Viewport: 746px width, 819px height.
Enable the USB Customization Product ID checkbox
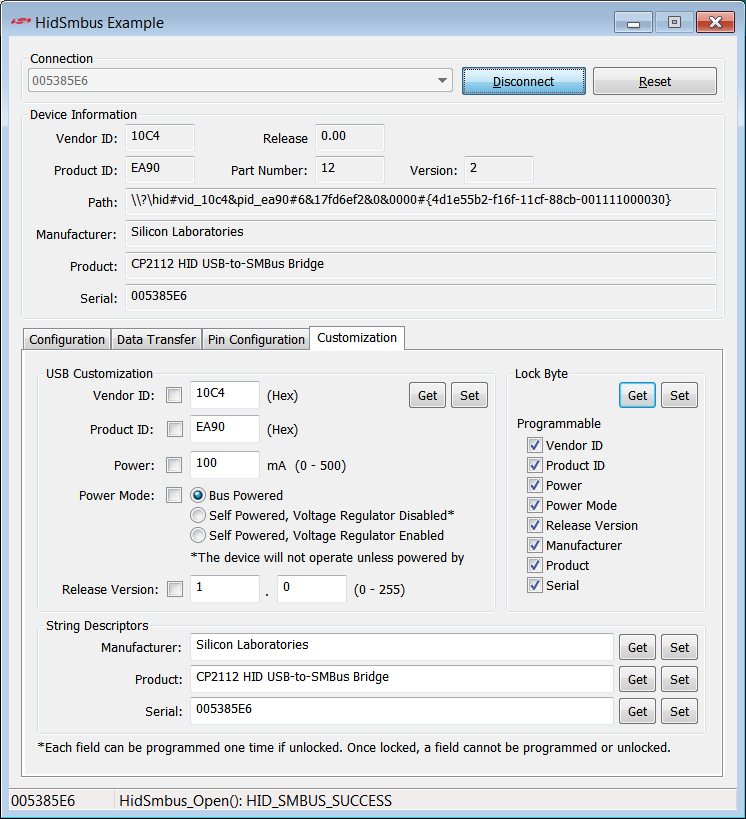click(x=174, y=429)
